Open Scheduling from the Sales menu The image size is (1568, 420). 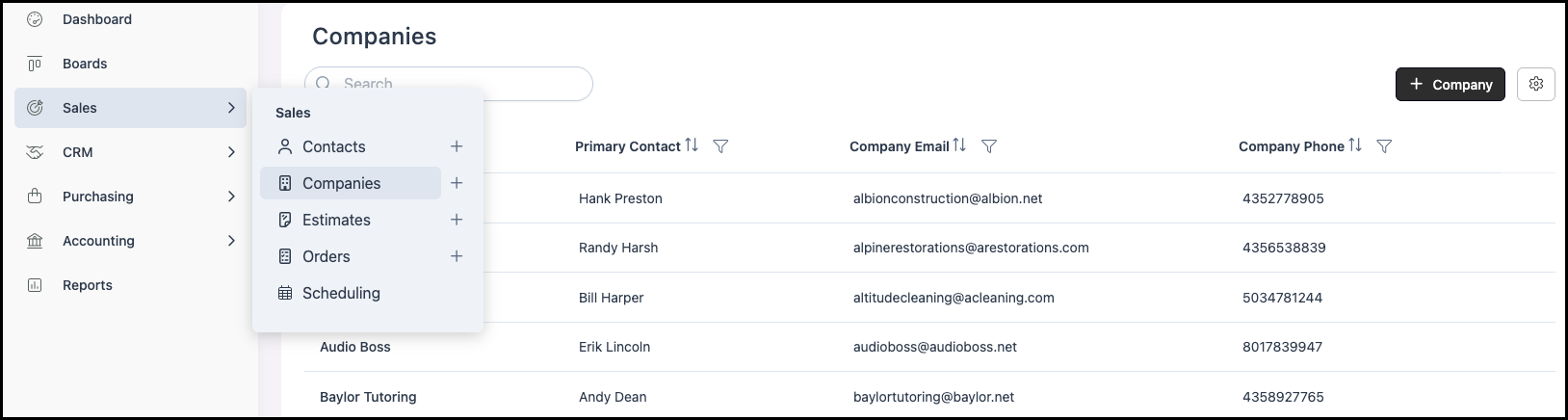tap(341, 293)
